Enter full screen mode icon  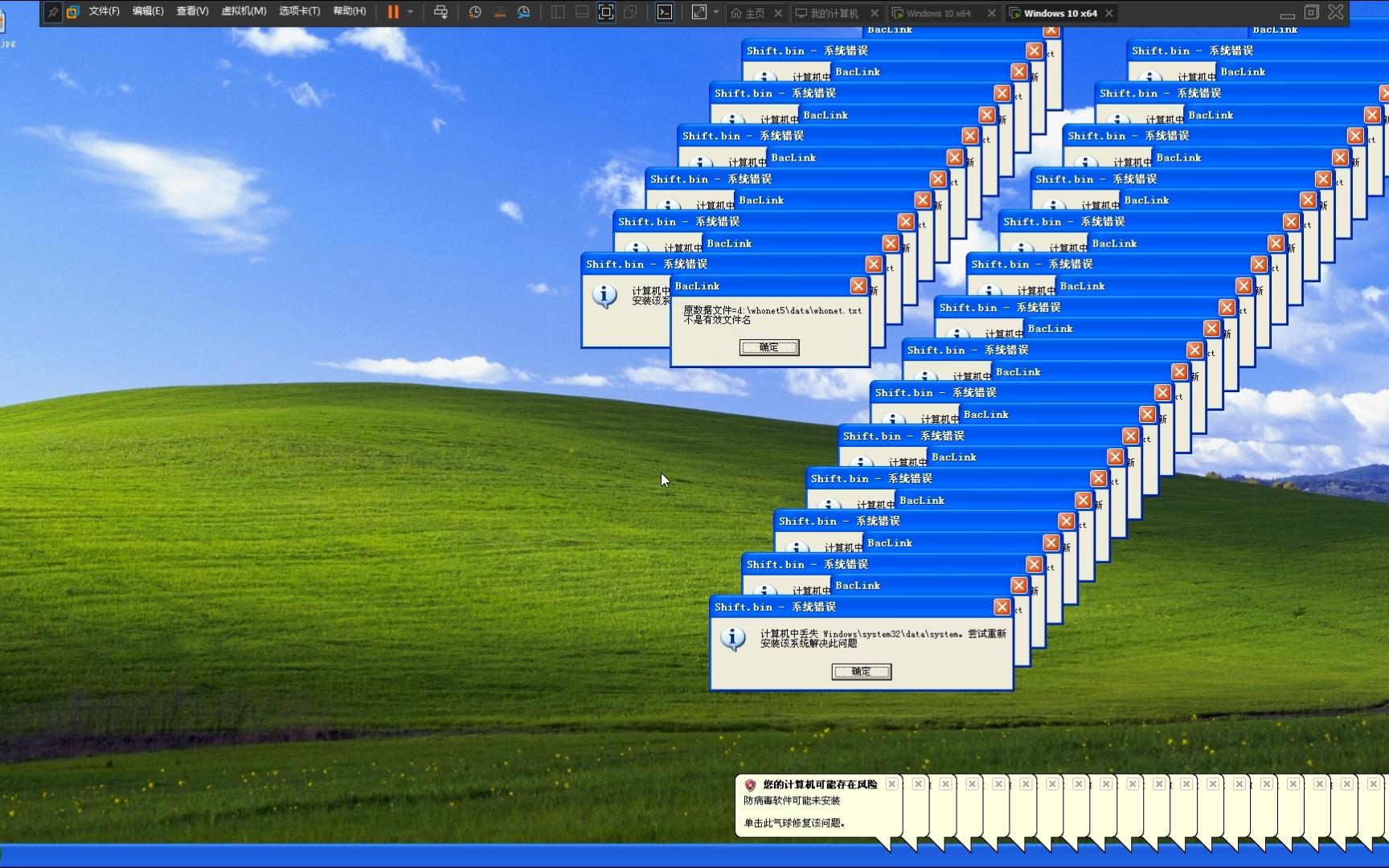(606, 12)
